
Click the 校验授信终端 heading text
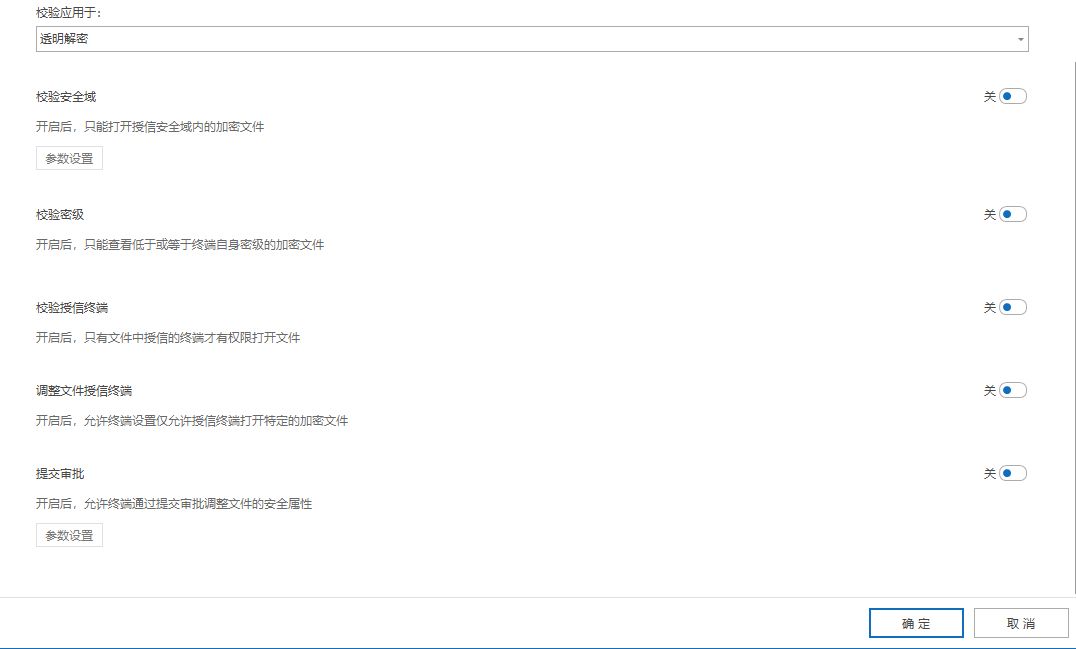coord(72,307)
